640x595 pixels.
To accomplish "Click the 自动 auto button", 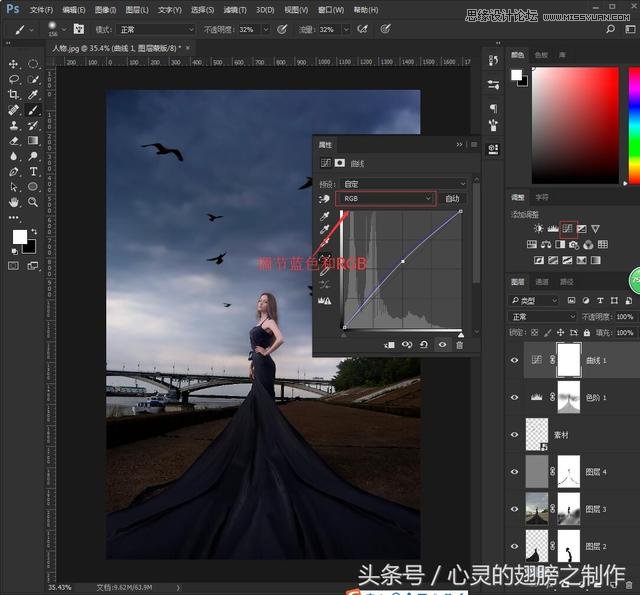I will point(452,199).
